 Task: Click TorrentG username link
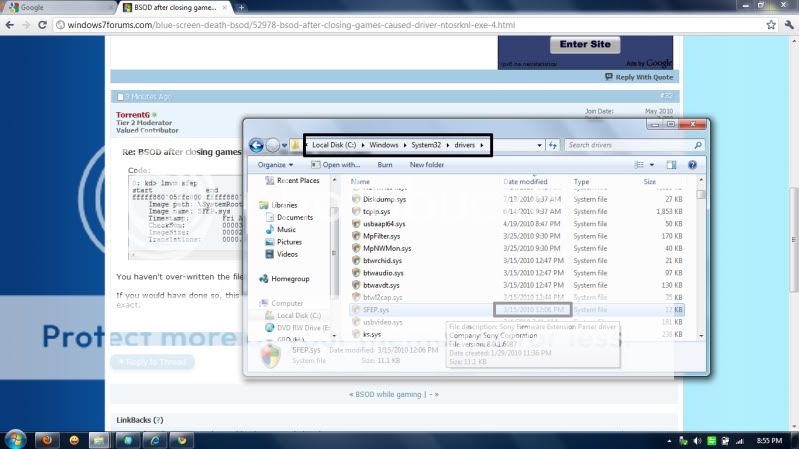coord(133,115)
